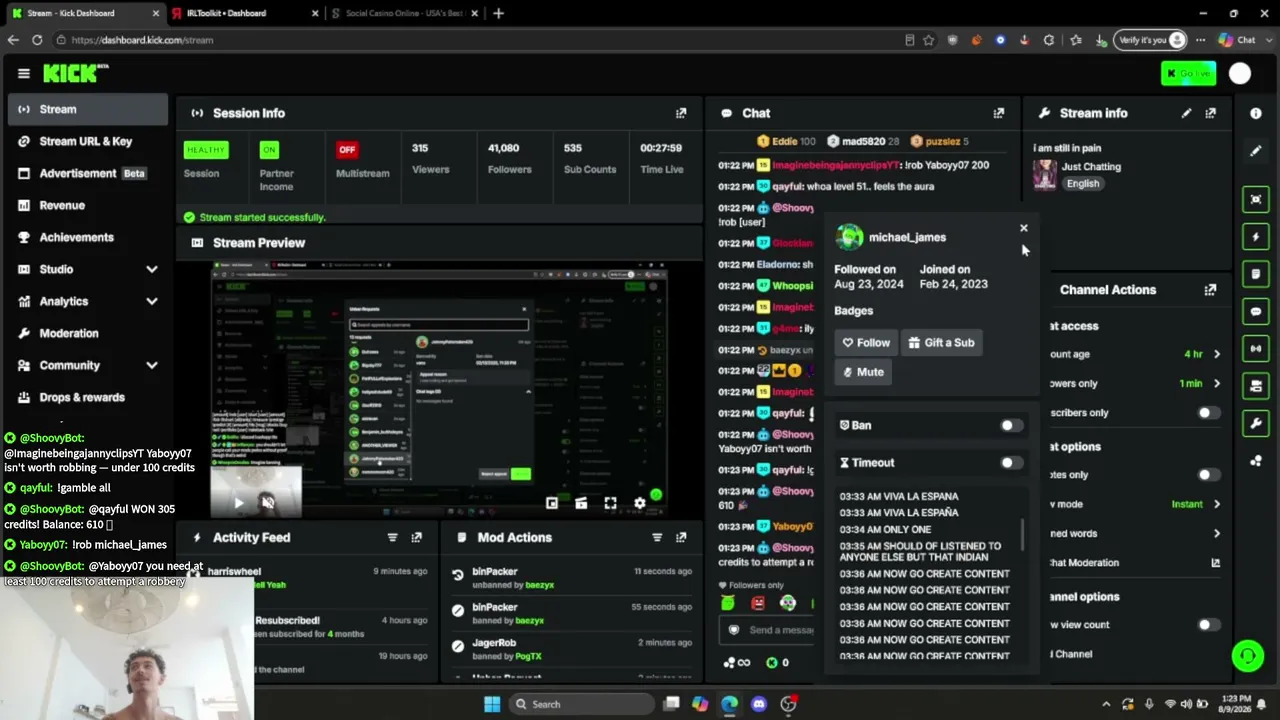Open the green headset support button
Image resolution: width=1280 pixels, height=720 pixels.
[x=1247, y=656]
